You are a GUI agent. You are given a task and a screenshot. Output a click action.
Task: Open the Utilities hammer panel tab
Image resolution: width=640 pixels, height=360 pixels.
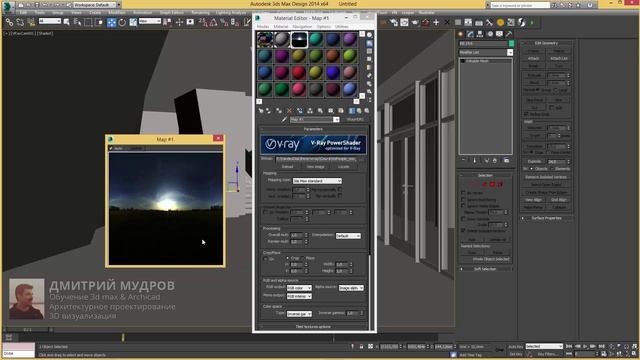[509, 34]
